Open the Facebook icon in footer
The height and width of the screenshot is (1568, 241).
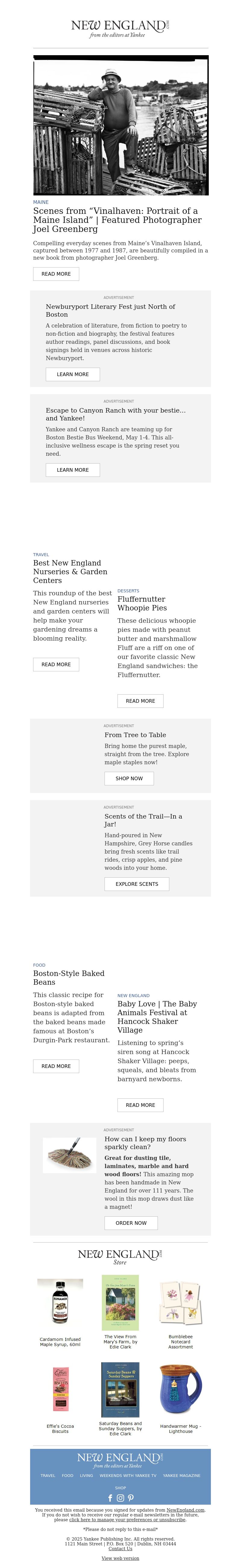pyautogui.click(x=110, y=1499)
